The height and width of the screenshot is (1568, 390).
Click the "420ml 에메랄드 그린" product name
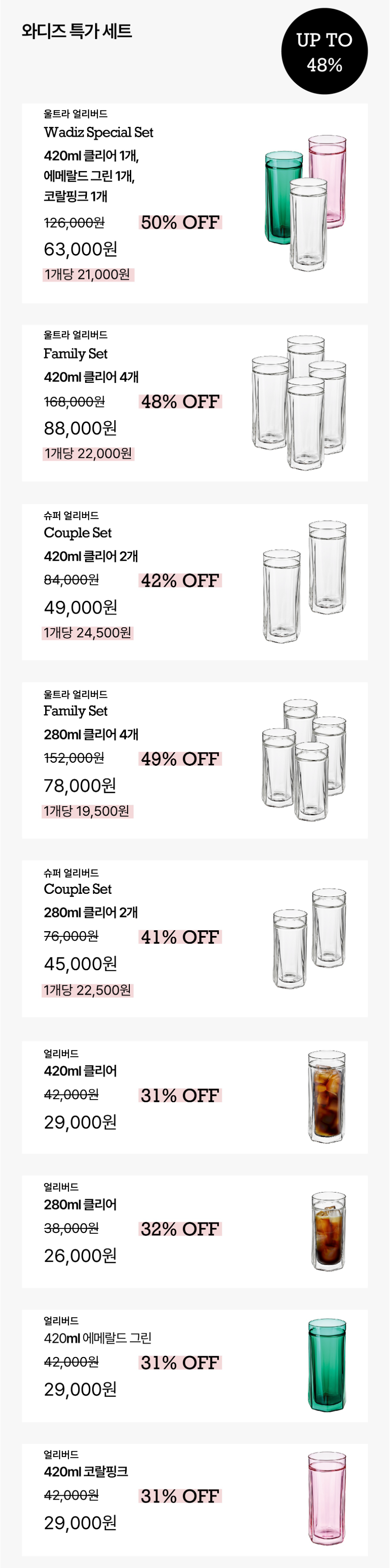pyautogui.click(x=97, y=1338)
